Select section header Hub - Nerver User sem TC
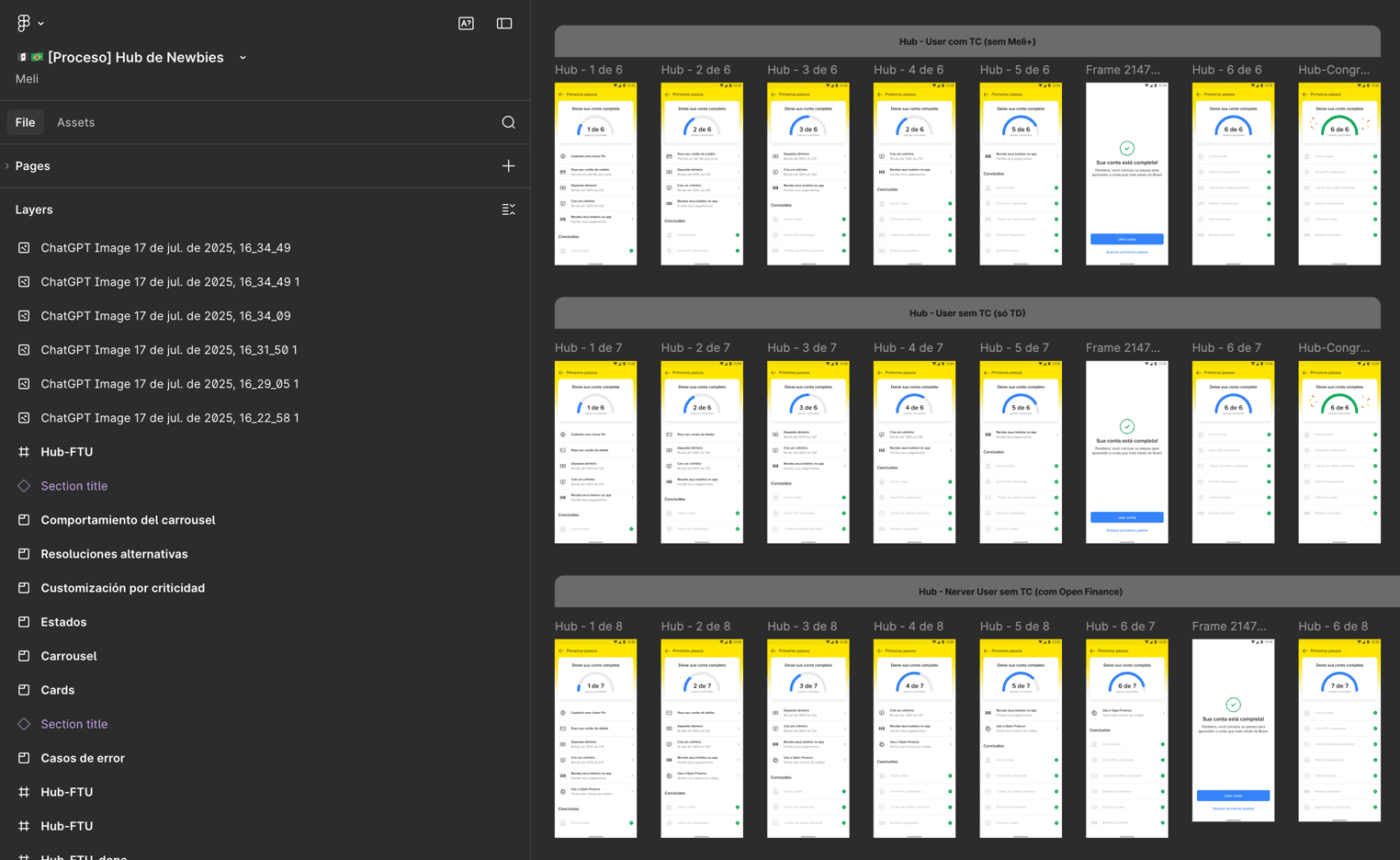This screenshot has height=860, width=1400. coord(977,592)
